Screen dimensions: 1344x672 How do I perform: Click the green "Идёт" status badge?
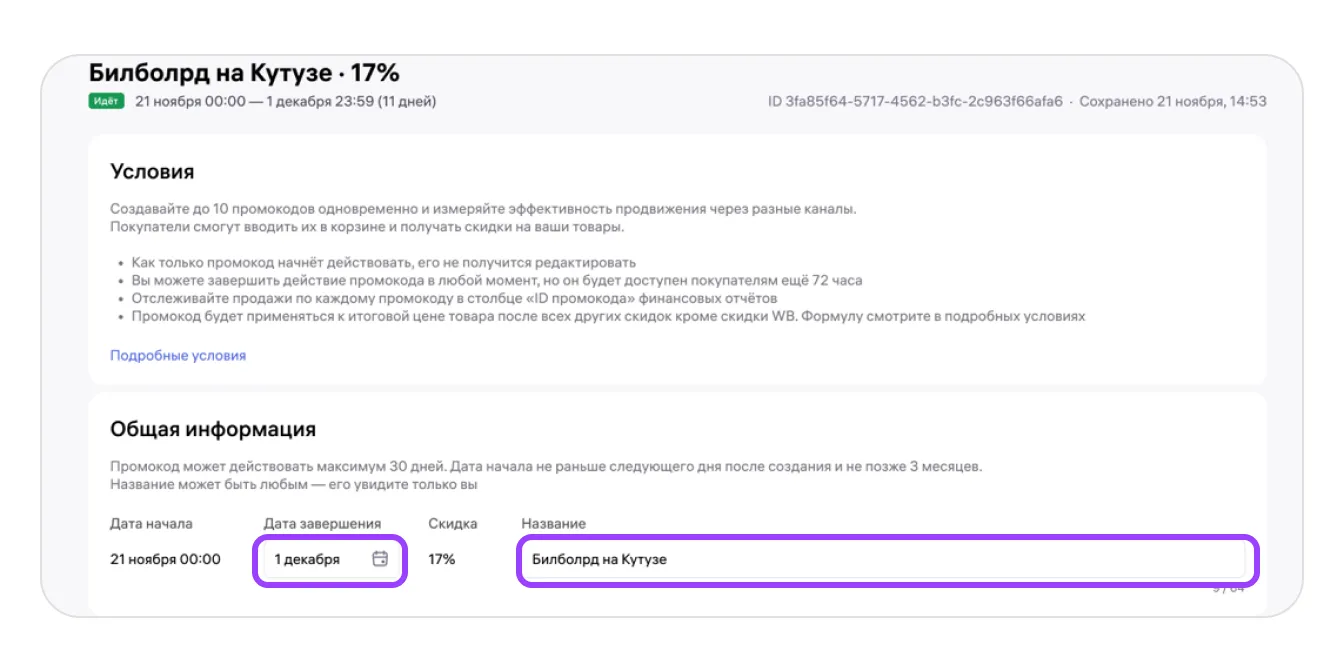[x=106, y=101]
